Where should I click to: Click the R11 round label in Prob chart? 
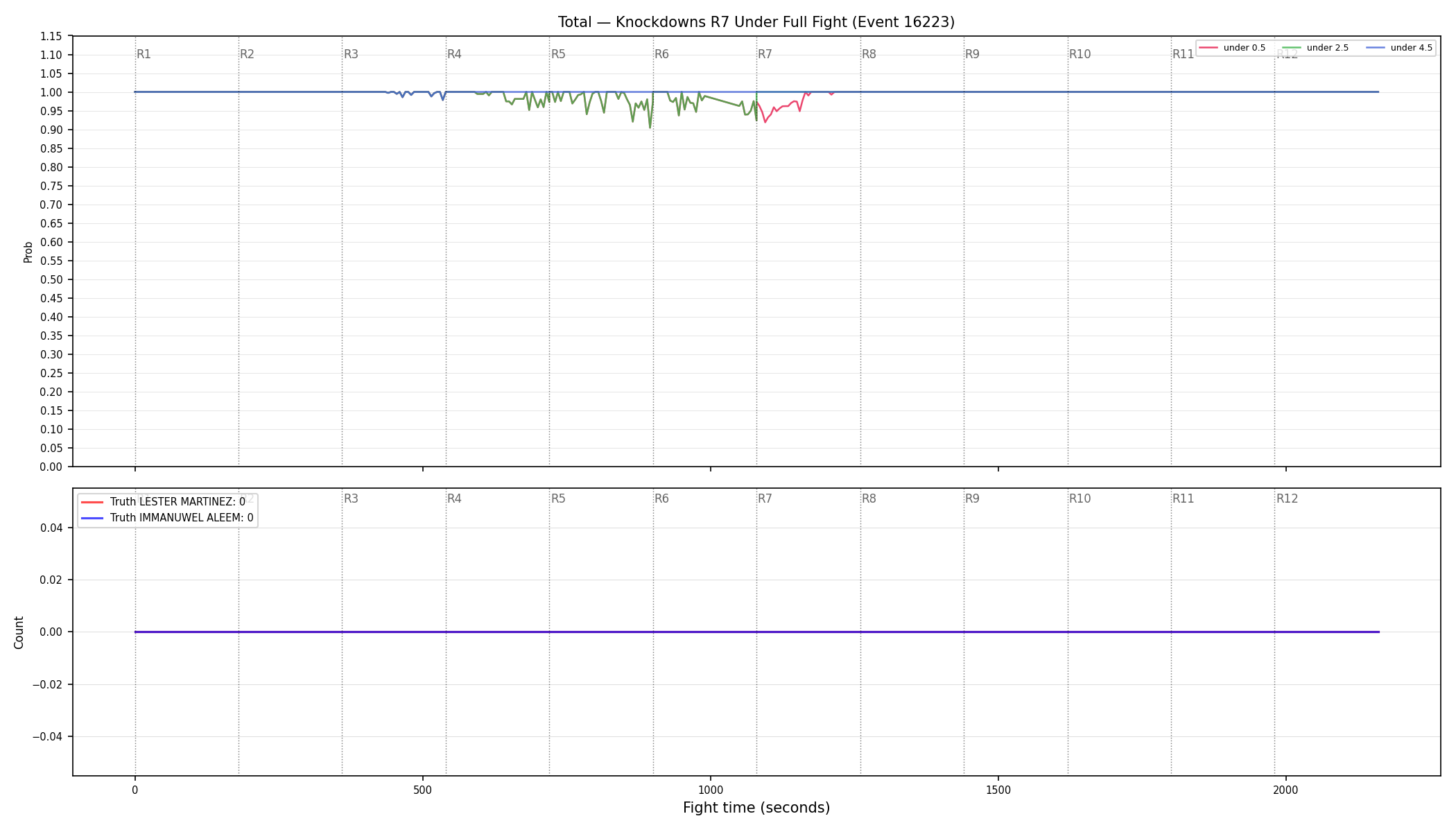tap(1183, 54)
